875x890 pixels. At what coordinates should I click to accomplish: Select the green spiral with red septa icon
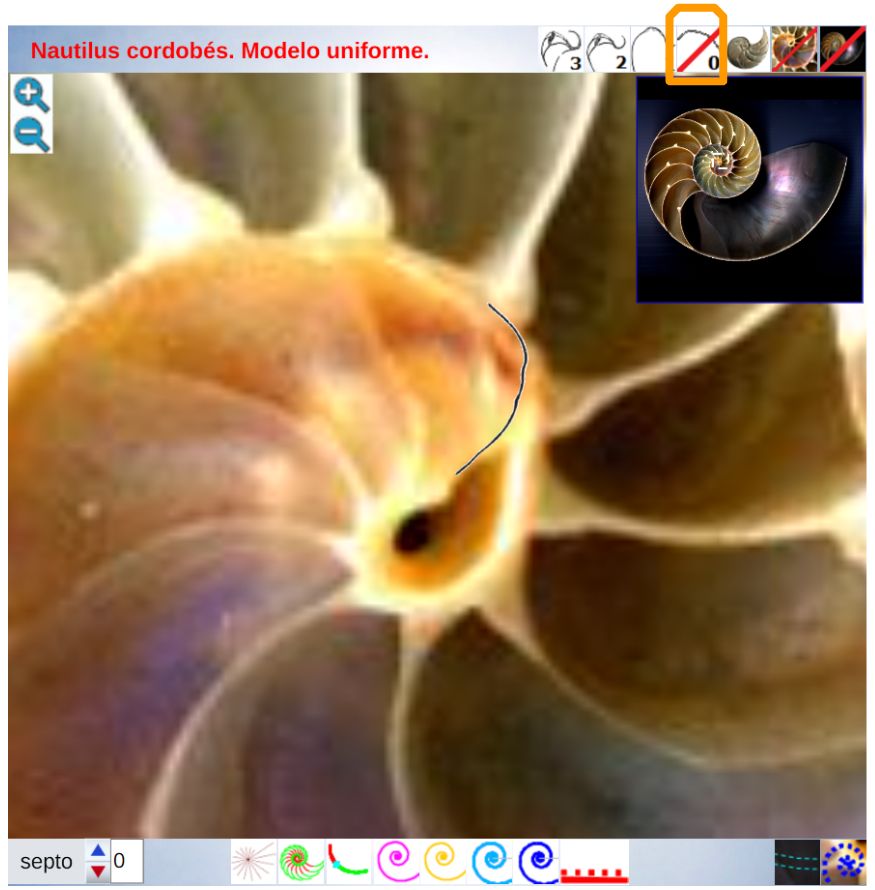[x=301, y=861]
